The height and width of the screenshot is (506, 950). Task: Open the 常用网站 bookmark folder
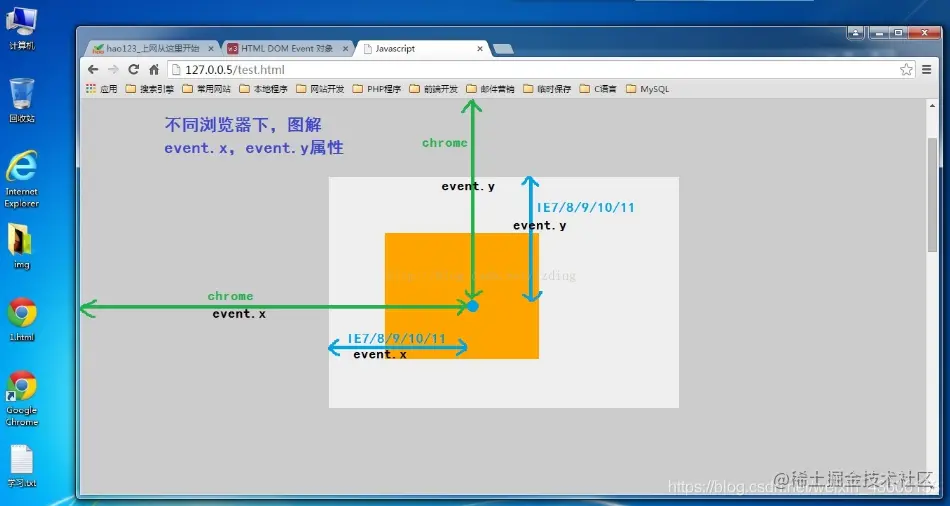click(x=207, y=88)
